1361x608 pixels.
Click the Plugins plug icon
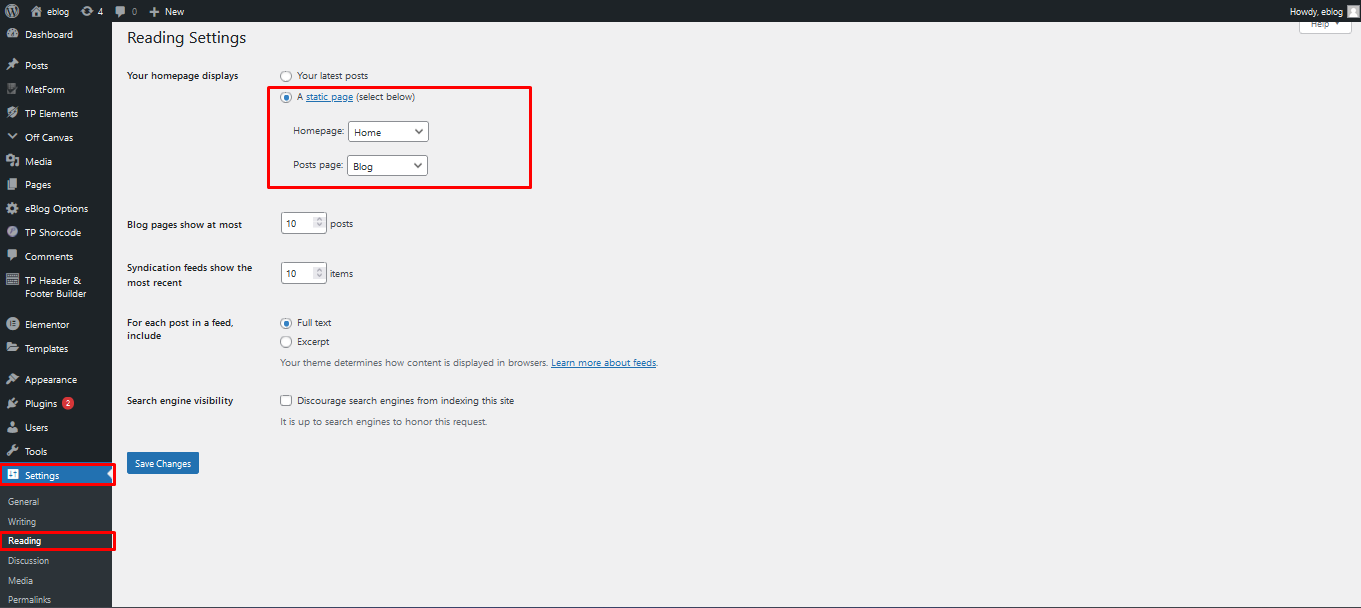13,404
